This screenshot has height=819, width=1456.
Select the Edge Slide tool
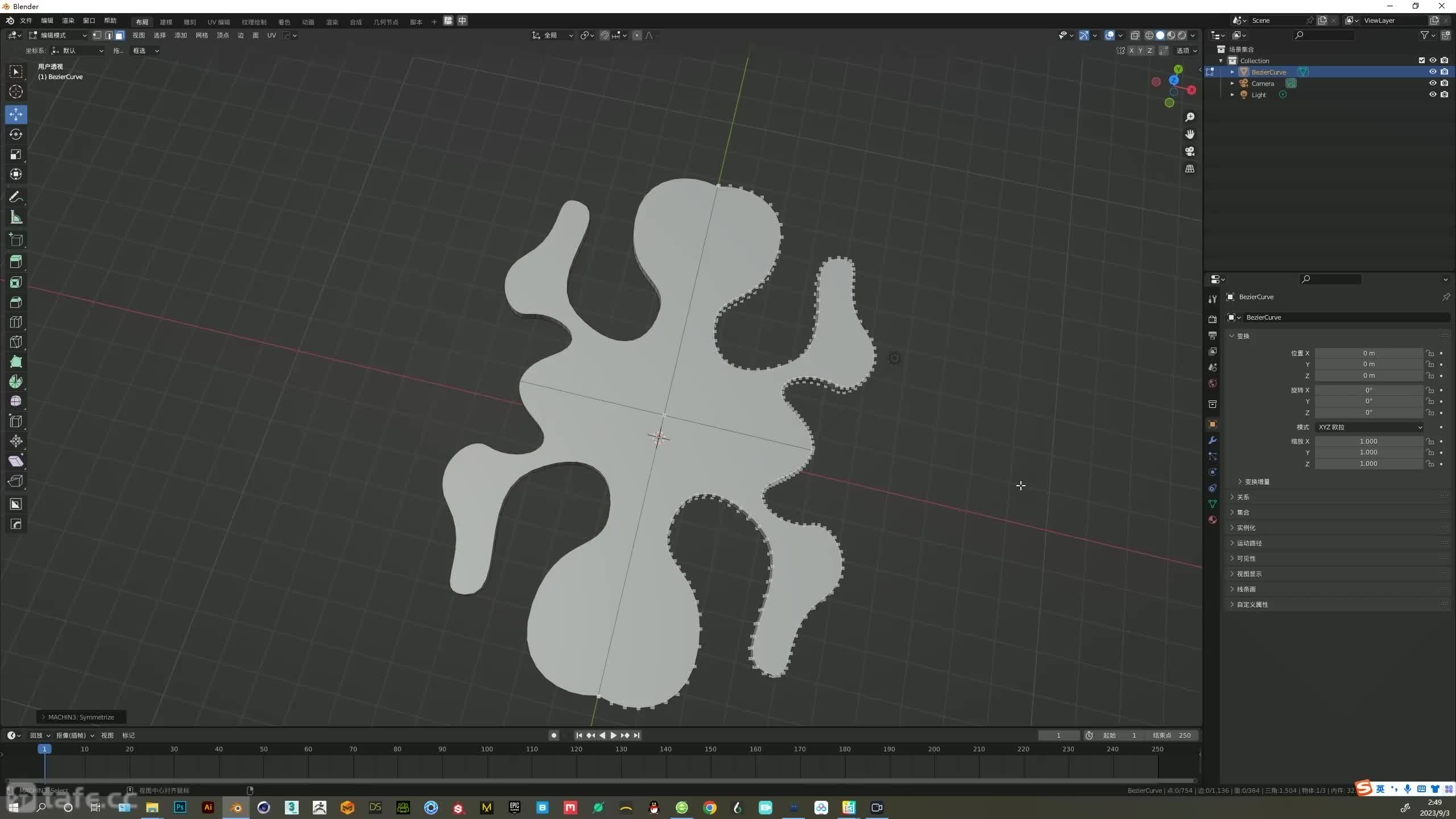(x=16, y=421)
